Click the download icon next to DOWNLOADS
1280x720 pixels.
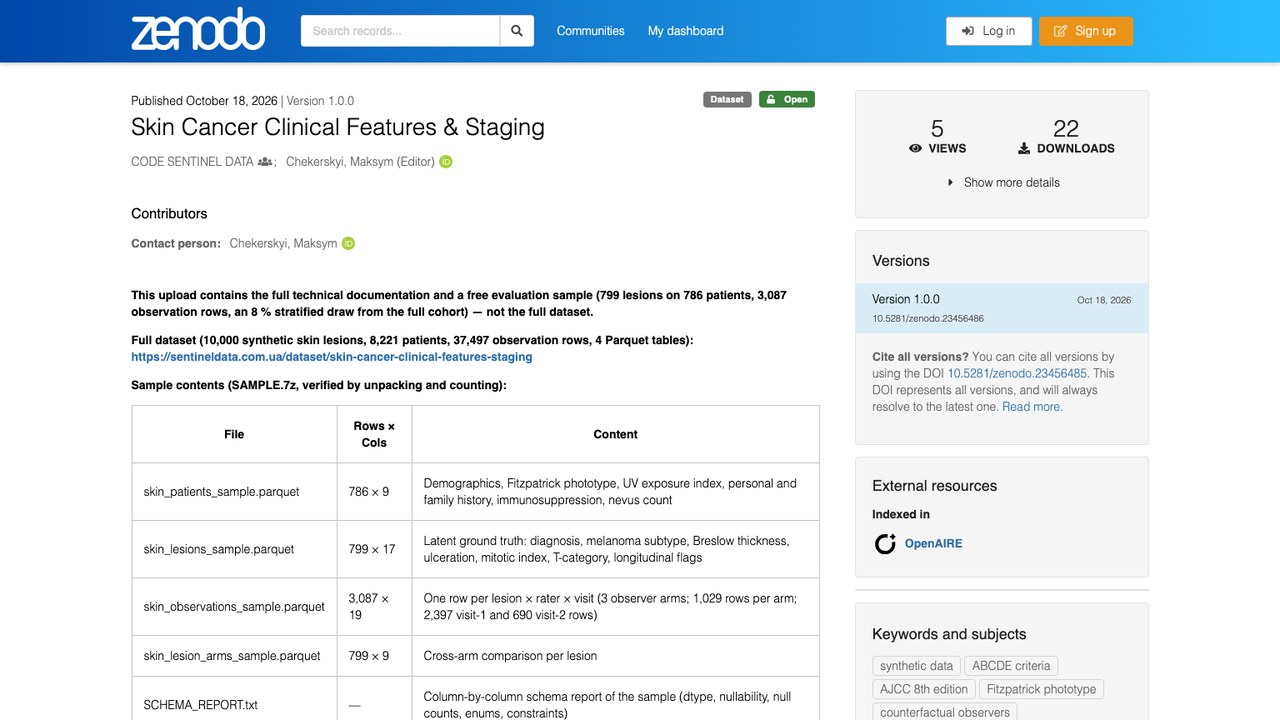[x=1024, y=148]
